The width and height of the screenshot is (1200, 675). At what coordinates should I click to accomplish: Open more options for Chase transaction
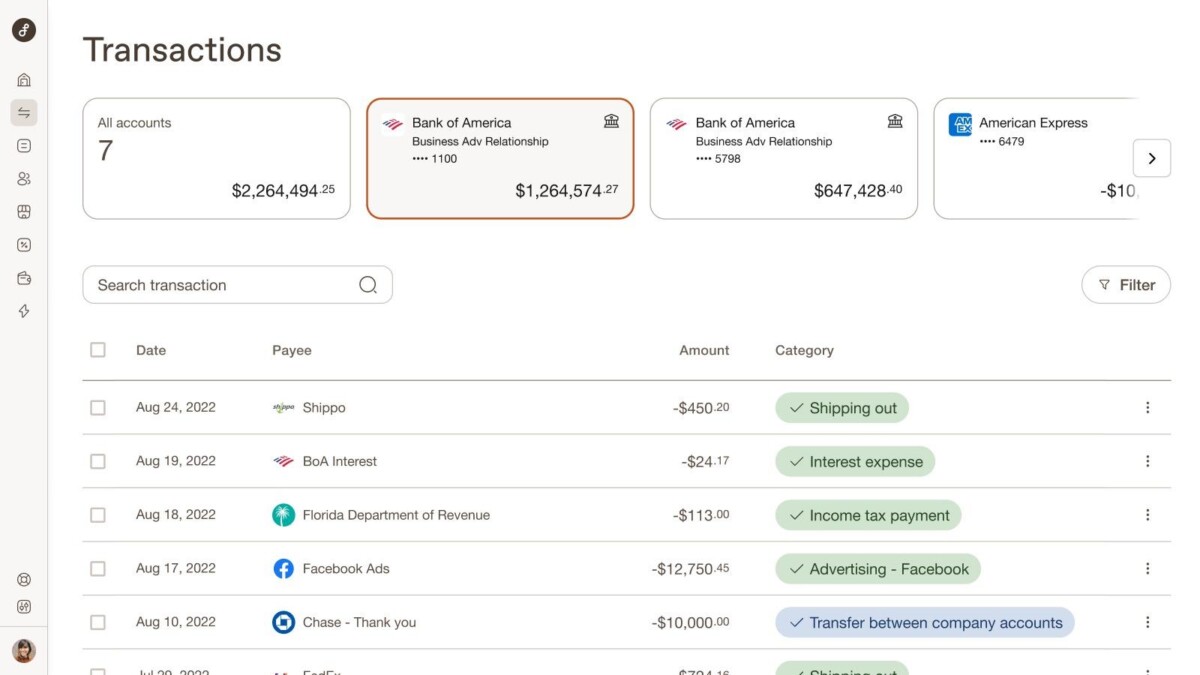point(1147,622)
